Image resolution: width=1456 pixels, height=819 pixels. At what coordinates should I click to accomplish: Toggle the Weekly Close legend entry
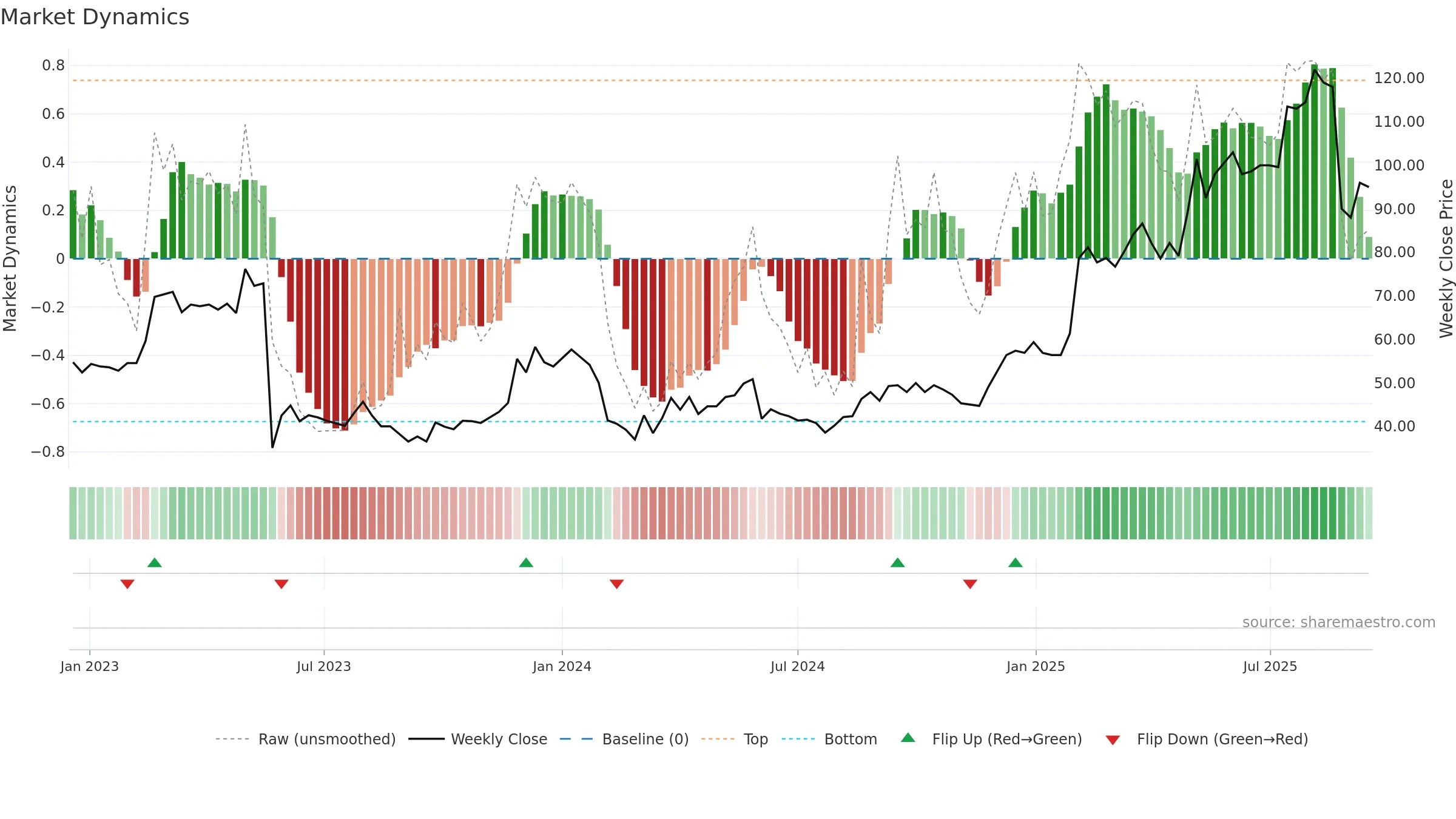coord(499,739)
